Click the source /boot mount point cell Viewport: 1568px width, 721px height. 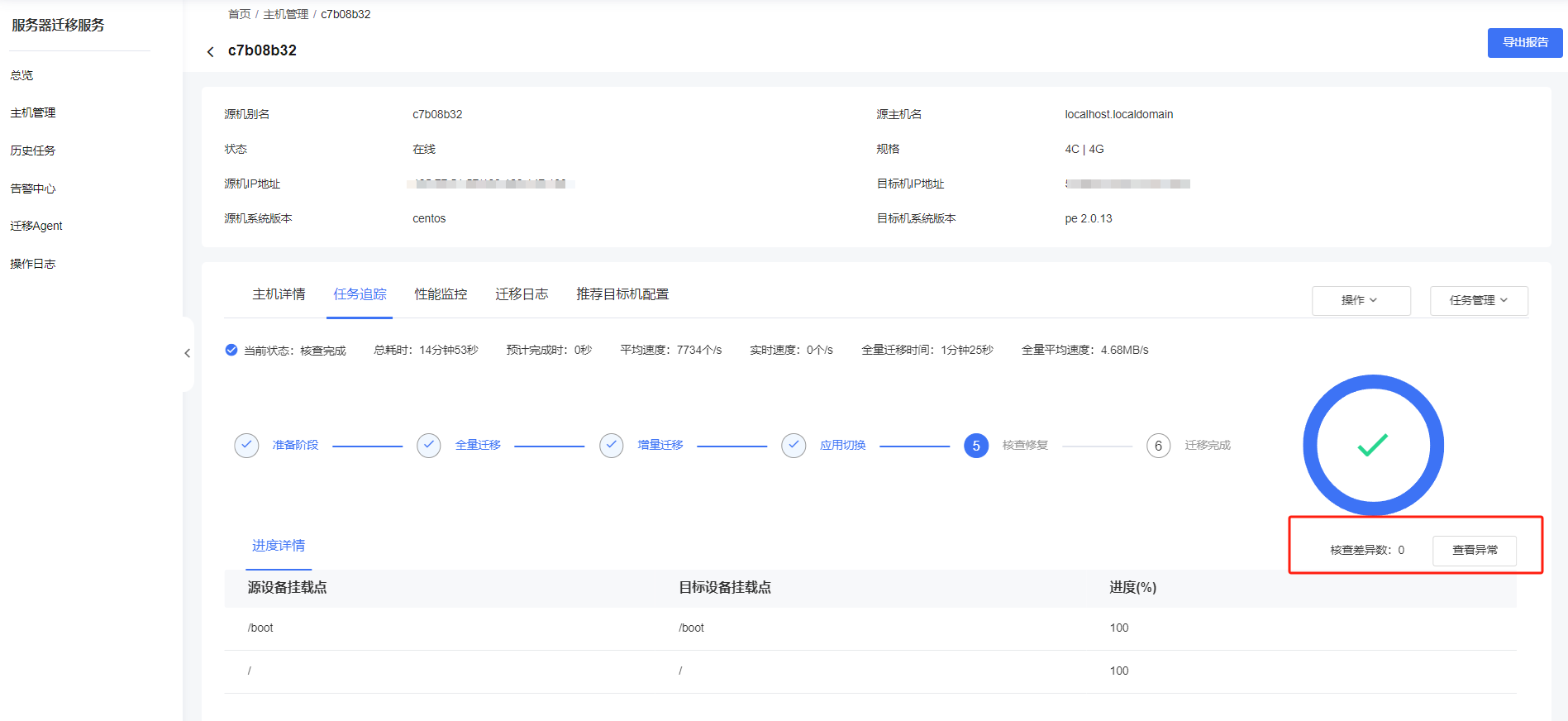click(x=260, y=628)
